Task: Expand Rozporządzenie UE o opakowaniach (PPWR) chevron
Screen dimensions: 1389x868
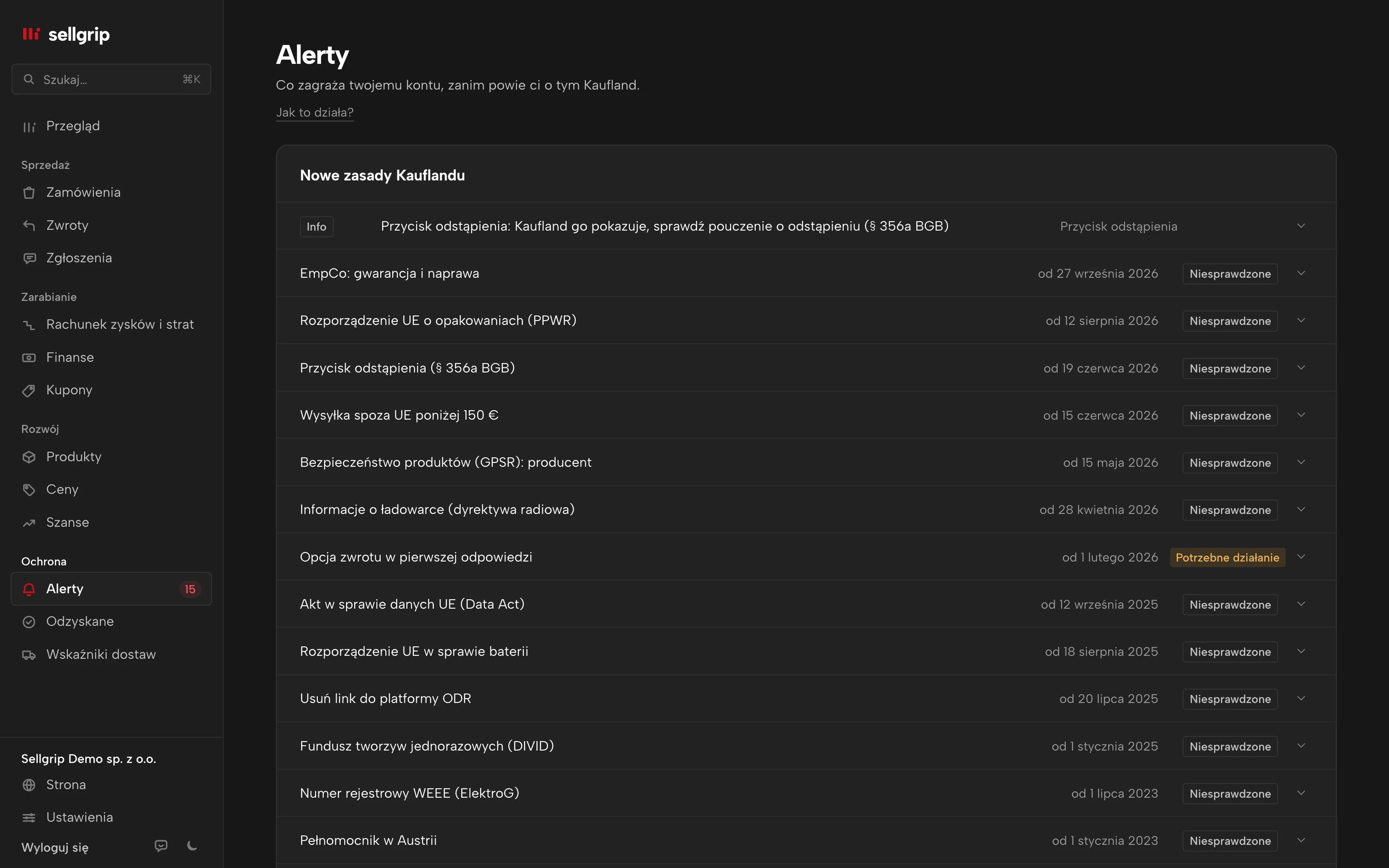Action: pos(1301,320)
